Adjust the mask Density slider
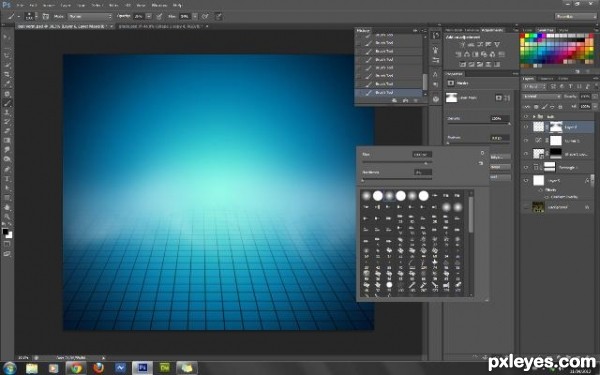 point(479,124)
